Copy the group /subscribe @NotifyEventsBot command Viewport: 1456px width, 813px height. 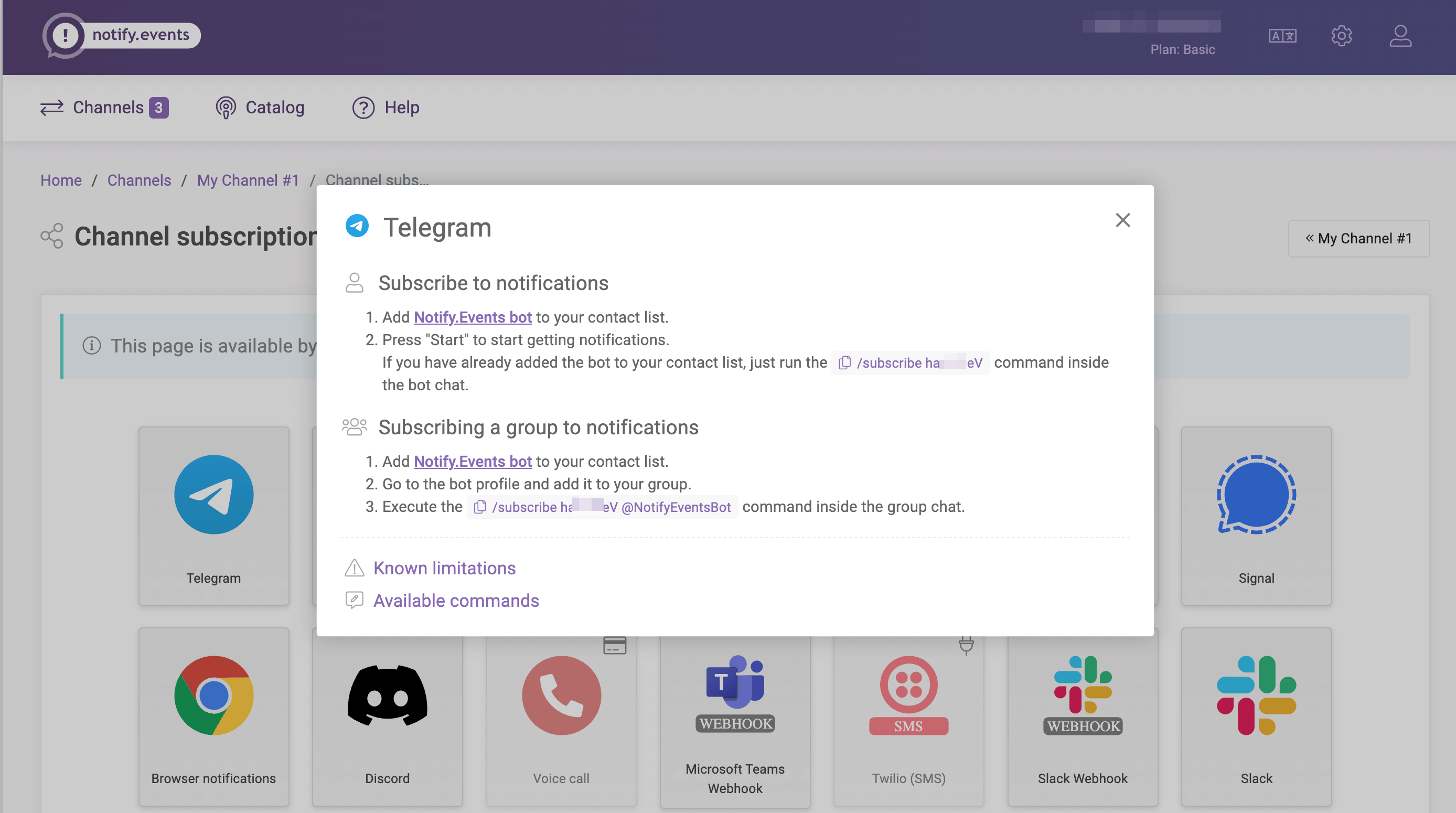tap(480, 507)
